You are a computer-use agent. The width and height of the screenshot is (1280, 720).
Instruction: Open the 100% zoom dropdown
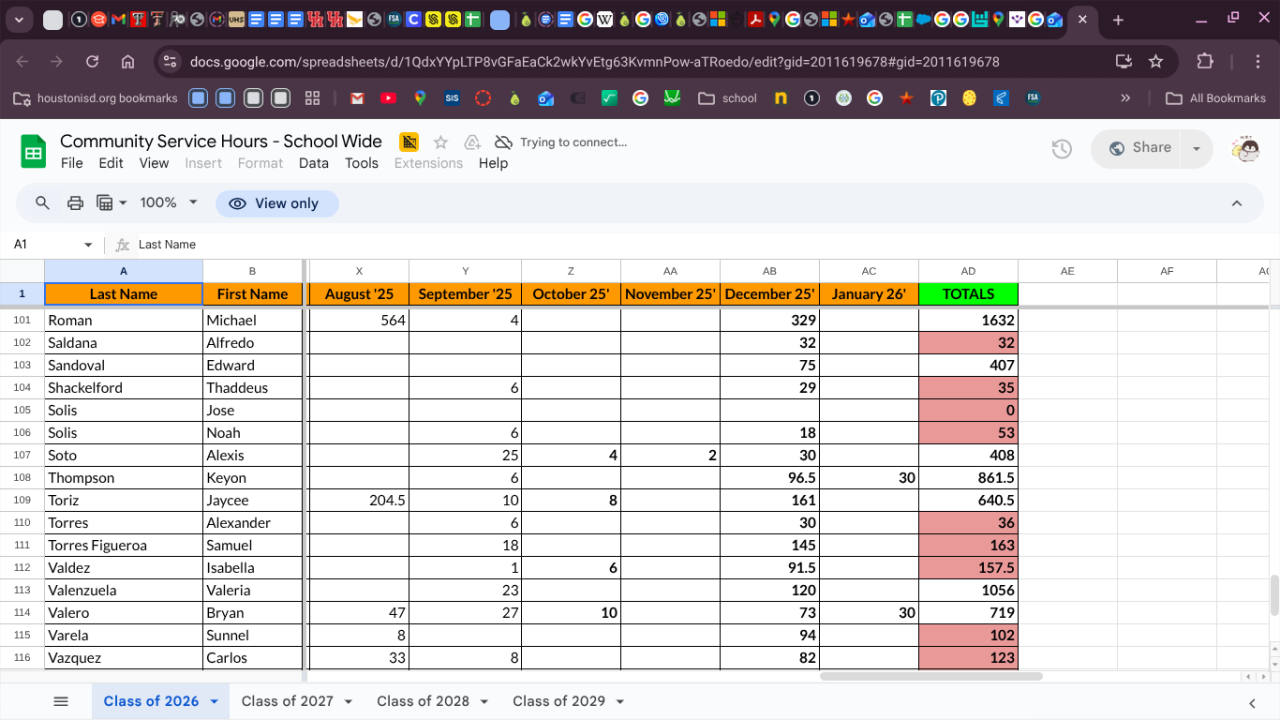[168, 203]
